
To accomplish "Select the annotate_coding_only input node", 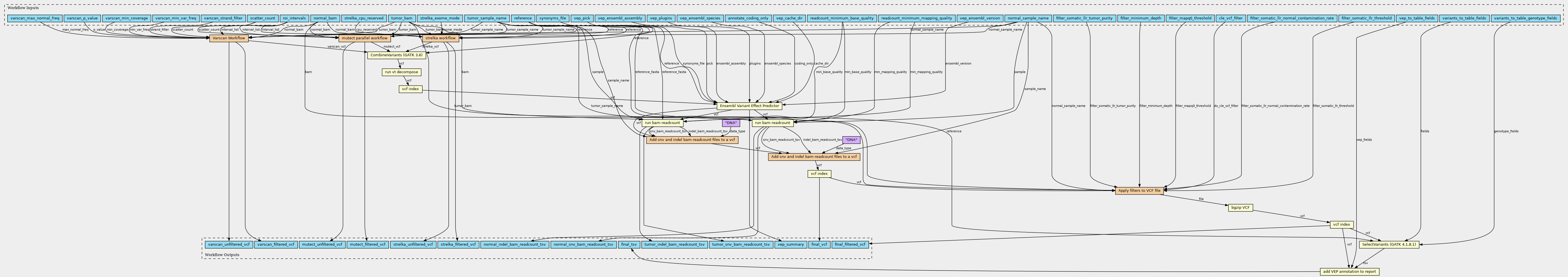I will [748, 18].
